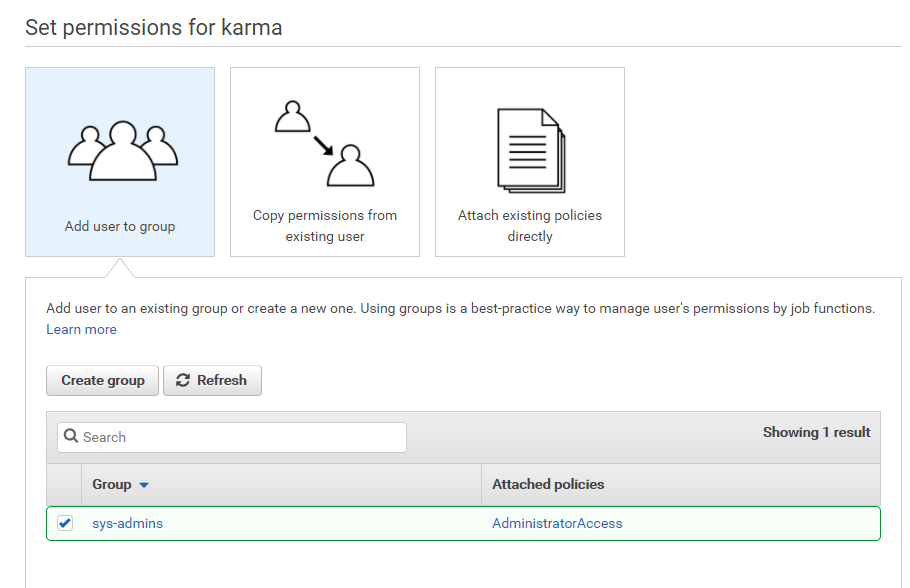This screenshot has width=910, height=588.
Task: Click the blue sort arrow beside Group
Action: 144,485
